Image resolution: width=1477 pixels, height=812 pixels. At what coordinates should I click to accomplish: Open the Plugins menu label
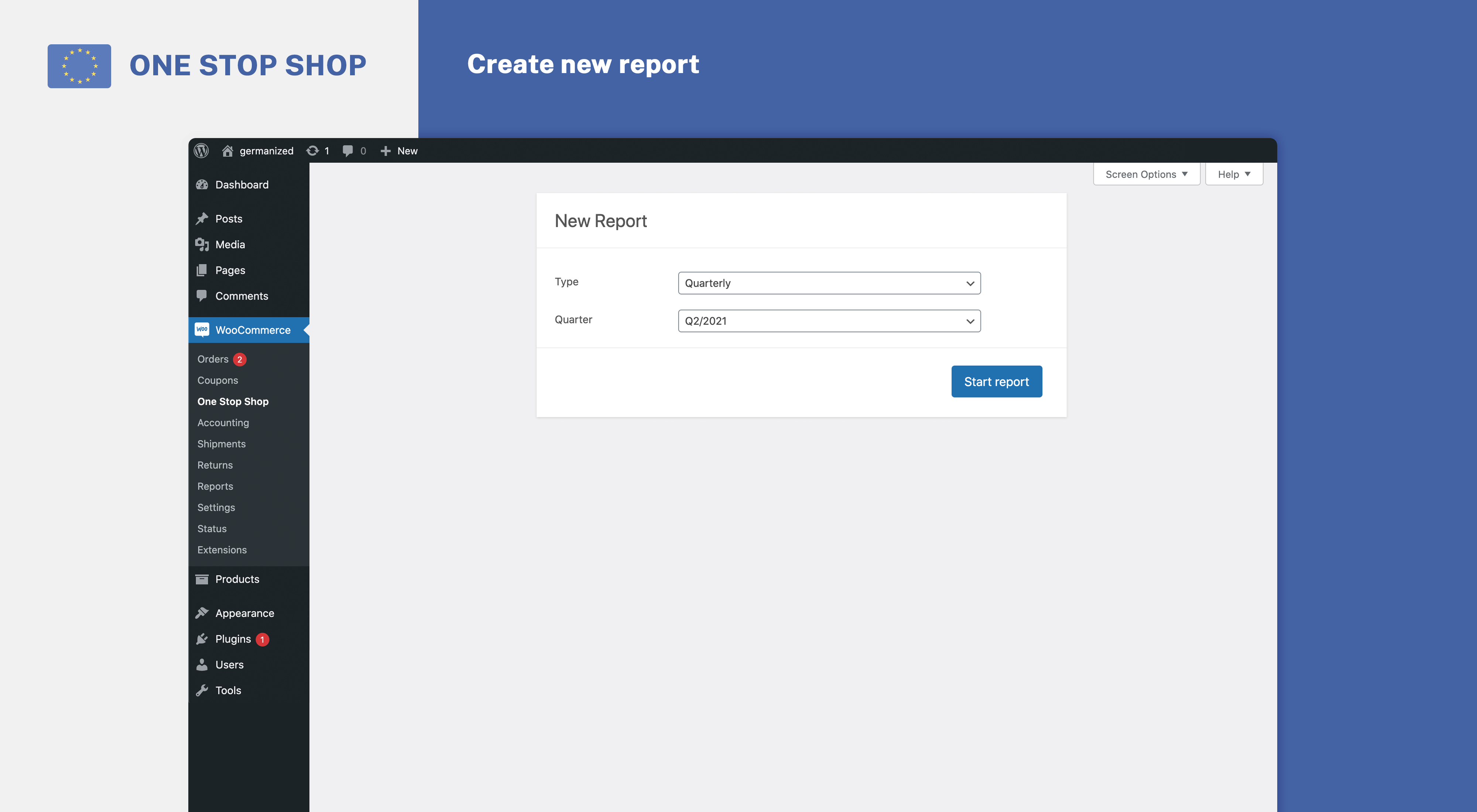[x=233, y=639]
